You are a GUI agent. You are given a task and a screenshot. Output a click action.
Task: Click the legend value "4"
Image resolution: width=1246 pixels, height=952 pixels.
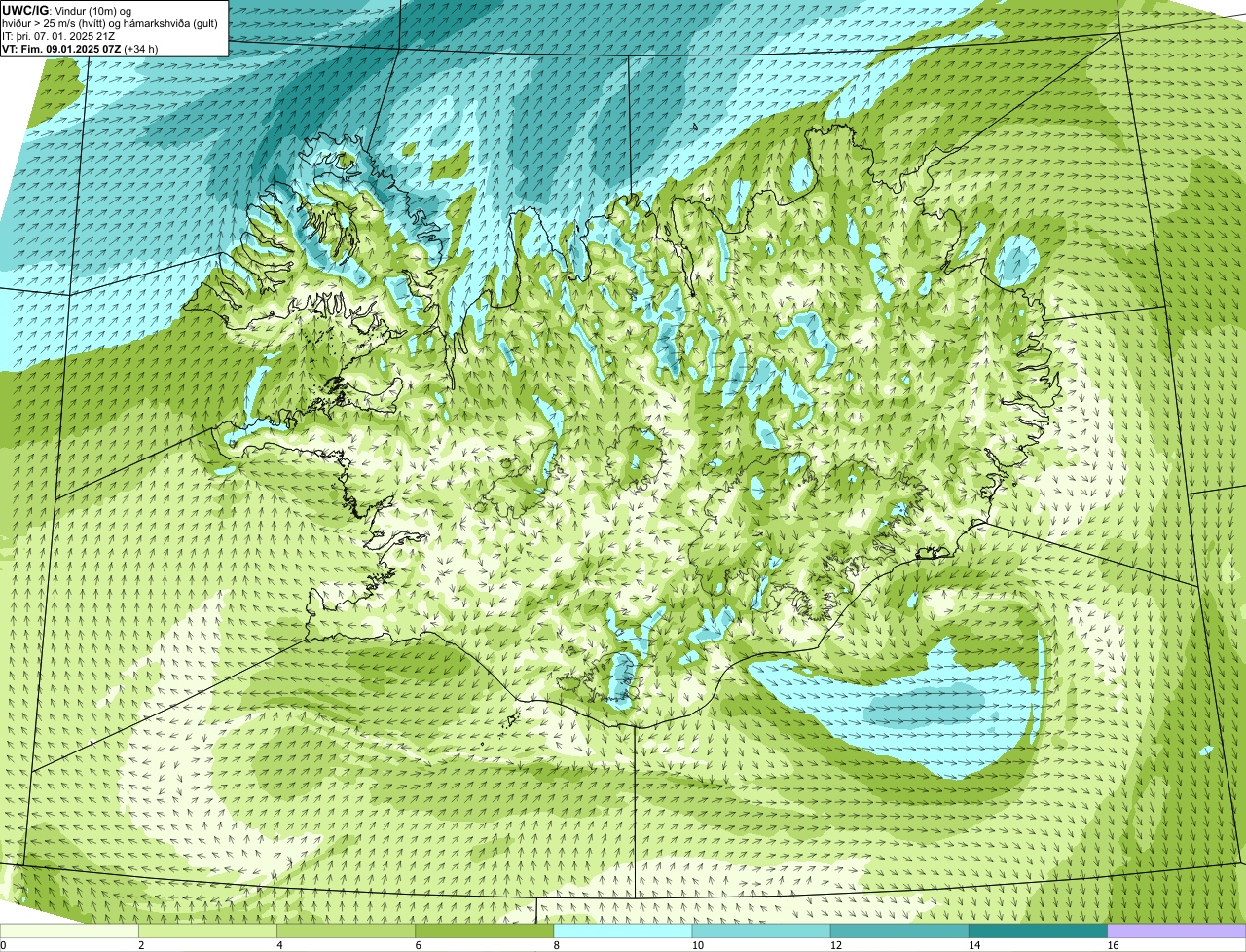click(x=279, y=945)
